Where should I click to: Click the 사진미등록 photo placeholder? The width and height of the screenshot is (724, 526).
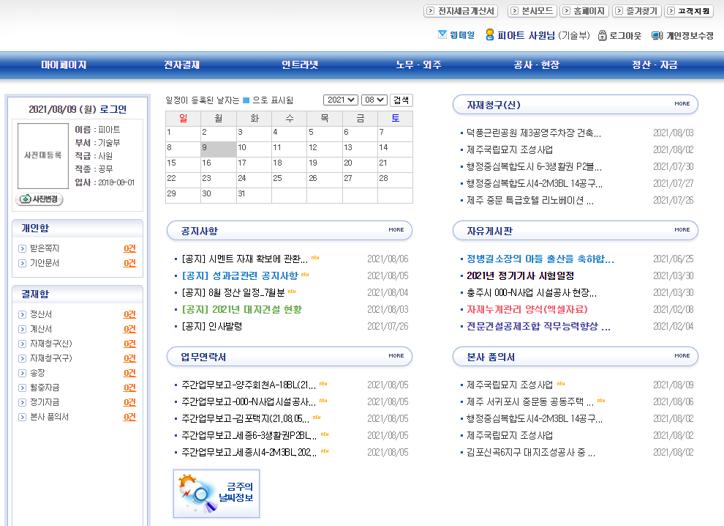tap(43, 156)
